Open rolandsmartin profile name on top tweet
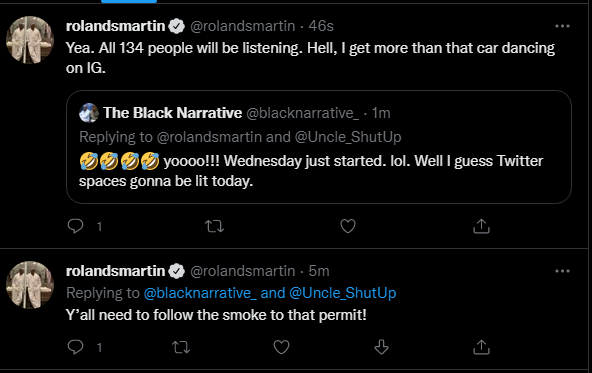The width and height of the screenshot is (592, 373). point(116,26)
